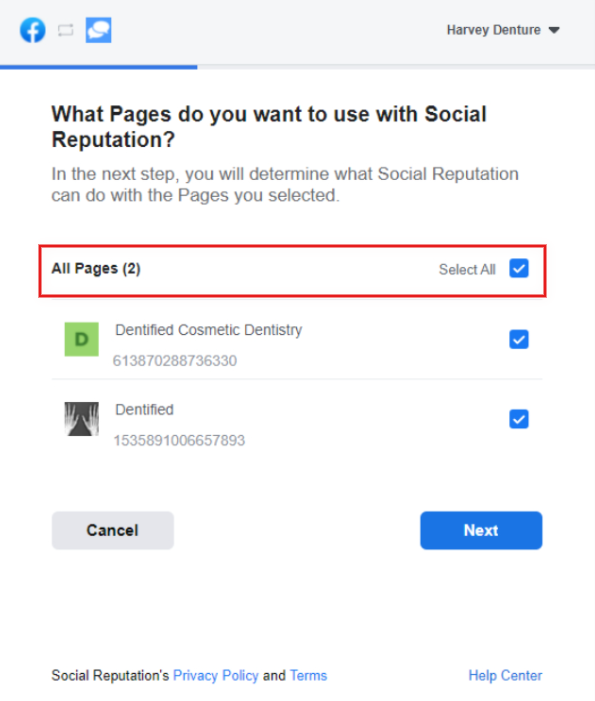
Task: Open the Help Center link
Action: [505, 676]
